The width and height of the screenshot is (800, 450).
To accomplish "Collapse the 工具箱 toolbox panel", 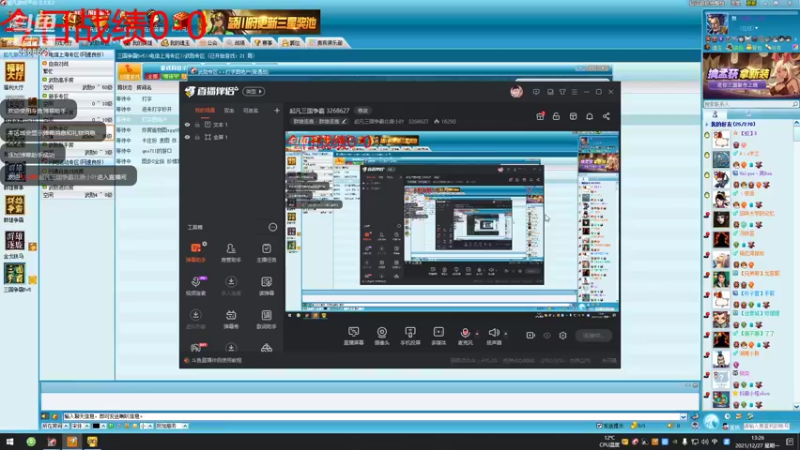I will 272,227.
